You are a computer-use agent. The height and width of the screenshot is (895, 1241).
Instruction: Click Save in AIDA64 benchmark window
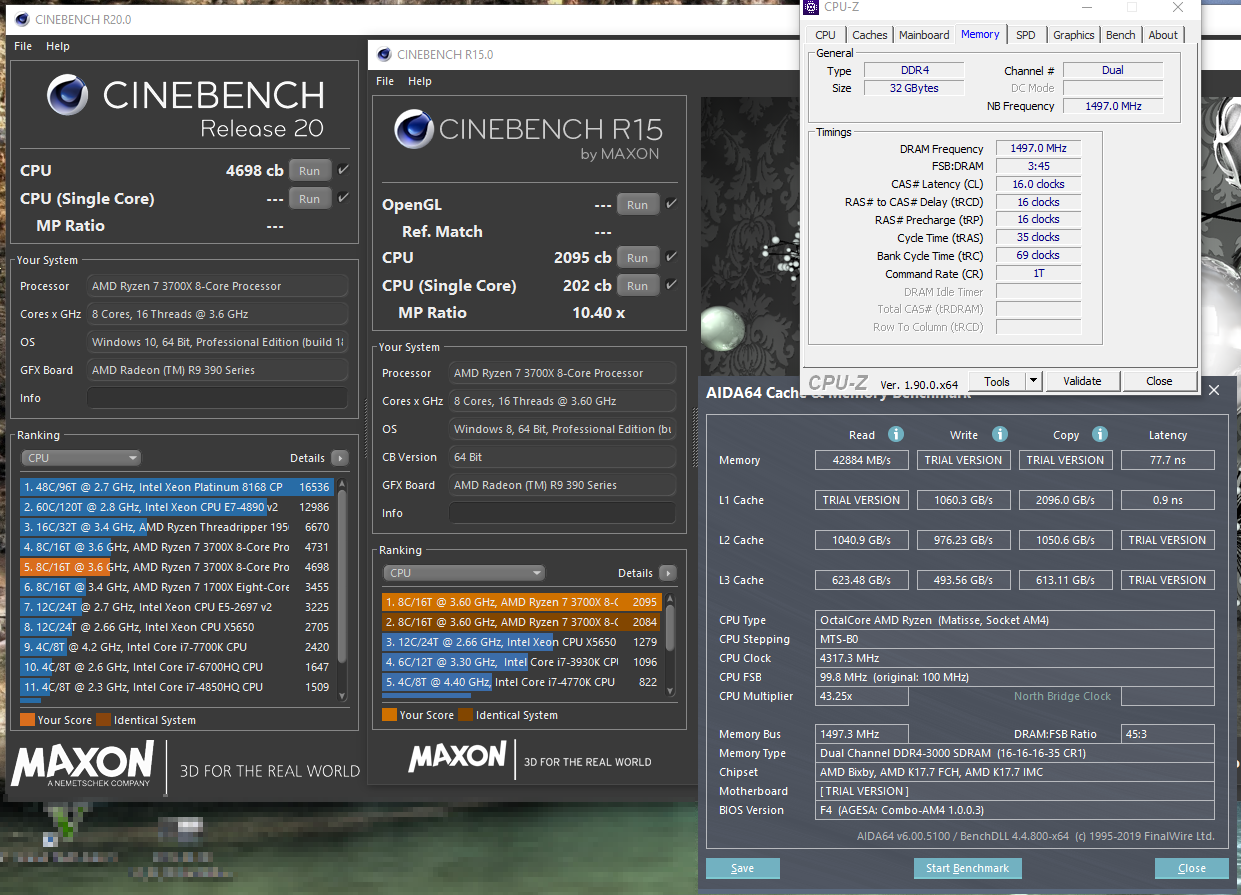[x=742, y=868]
